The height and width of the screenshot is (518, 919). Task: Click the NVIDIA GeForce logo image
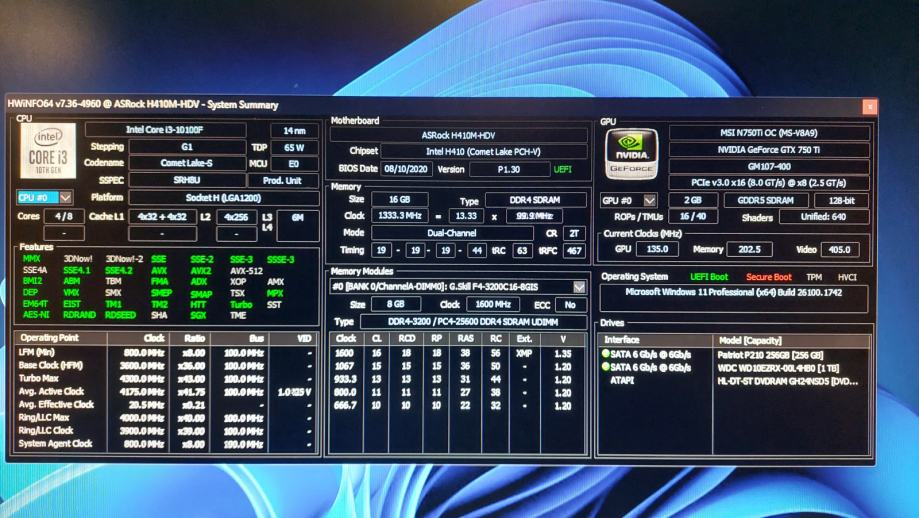[631, 154]
